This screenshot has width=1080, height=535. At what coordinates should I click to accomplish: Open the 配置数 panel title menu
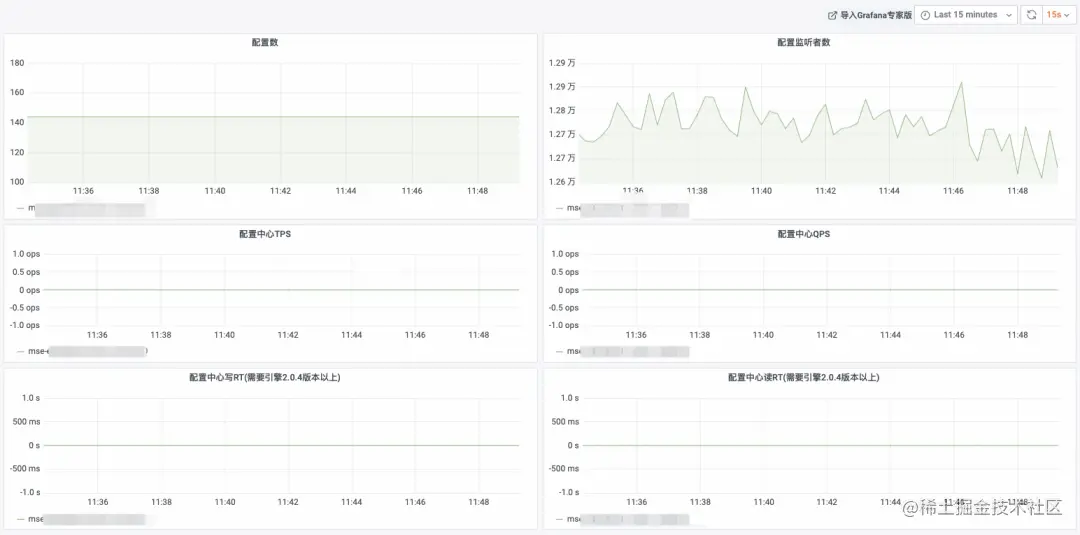265,43
